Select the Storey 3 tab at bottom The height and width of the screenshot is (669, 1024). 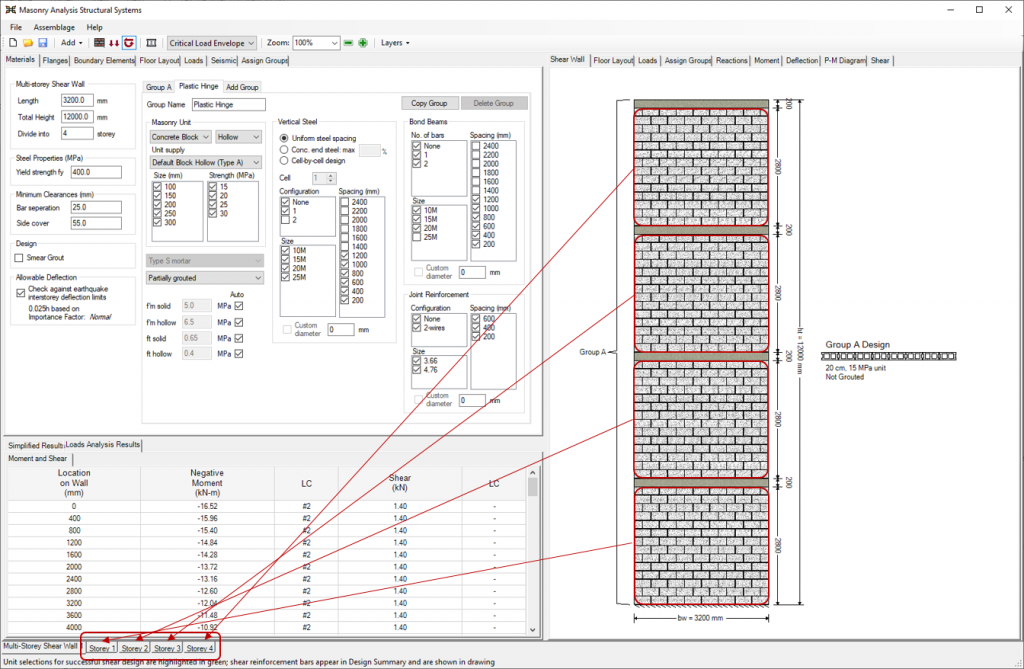[x=168, y=649]
